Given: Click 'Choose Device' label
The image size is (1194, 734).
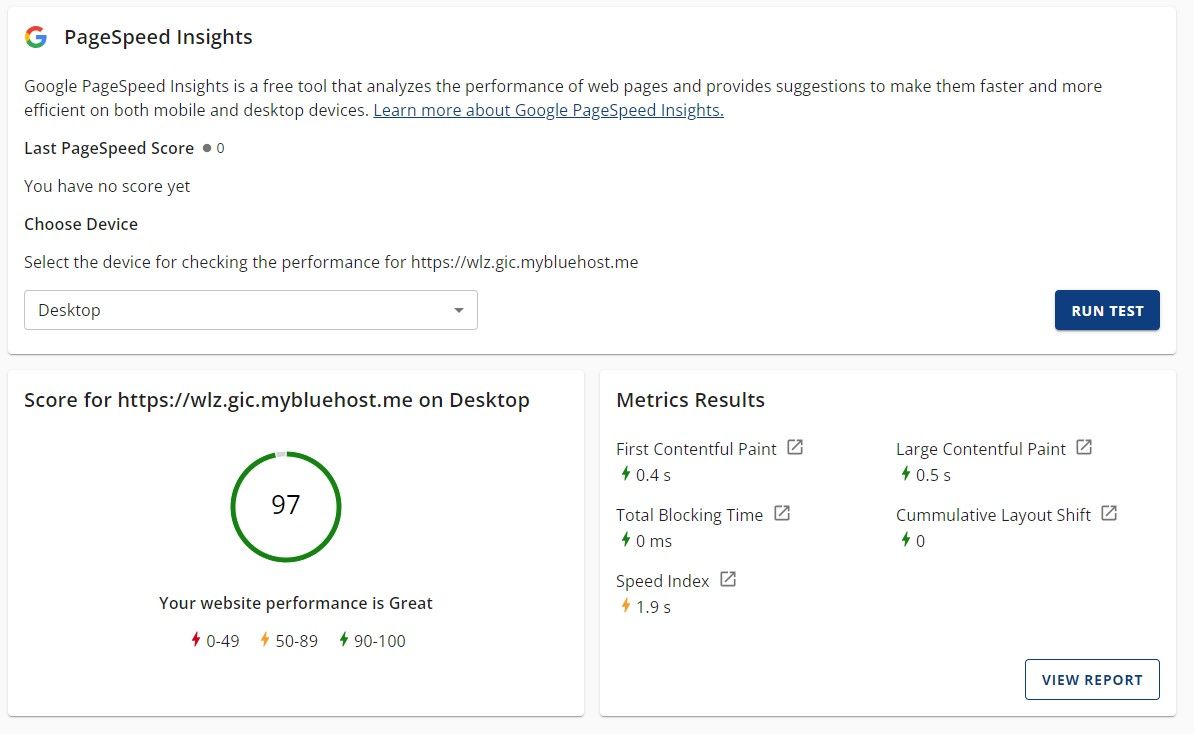Looking at the screenshot, I should [x=81, y=224].
